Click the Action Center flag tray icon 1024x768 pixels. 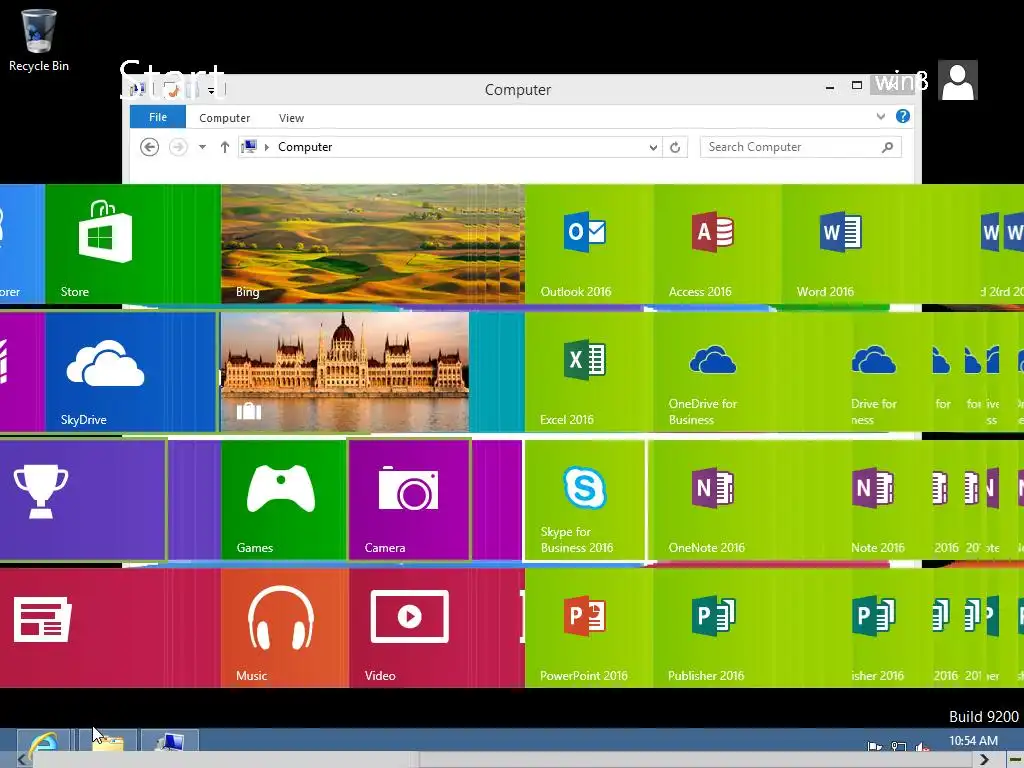874,746
